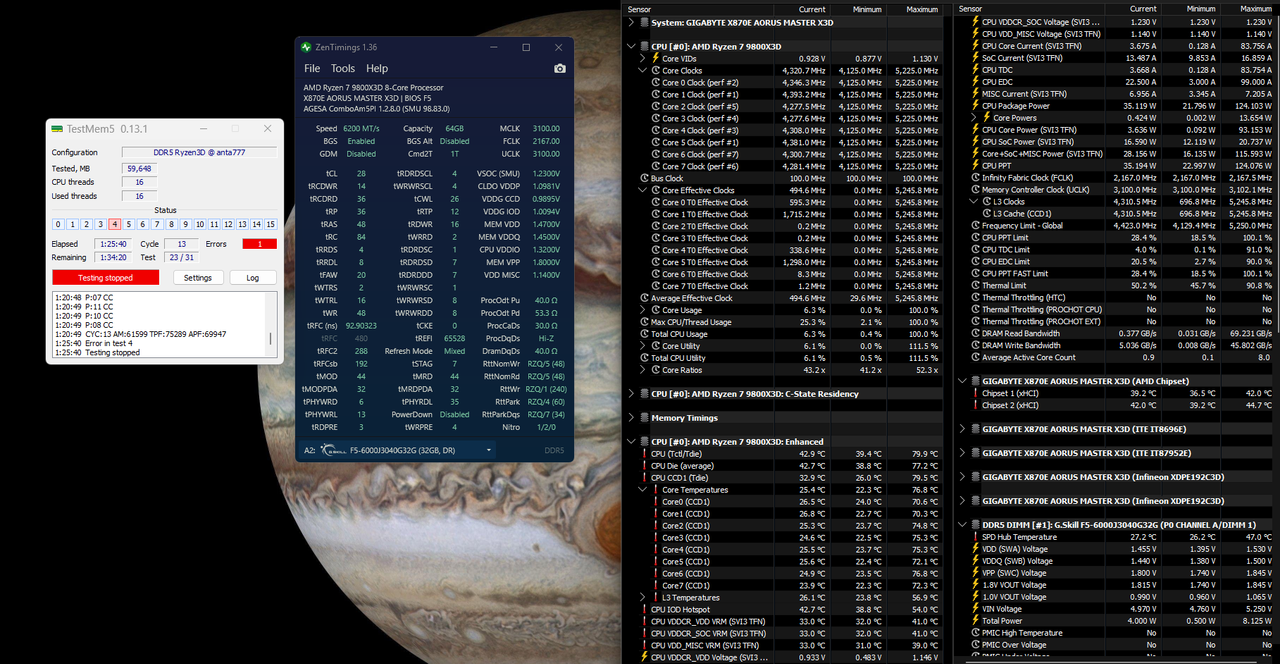The width and height of the screenshot is (1280, 664).
Task: Collapse the Core Temperatures group
Action: click(642, 490)
